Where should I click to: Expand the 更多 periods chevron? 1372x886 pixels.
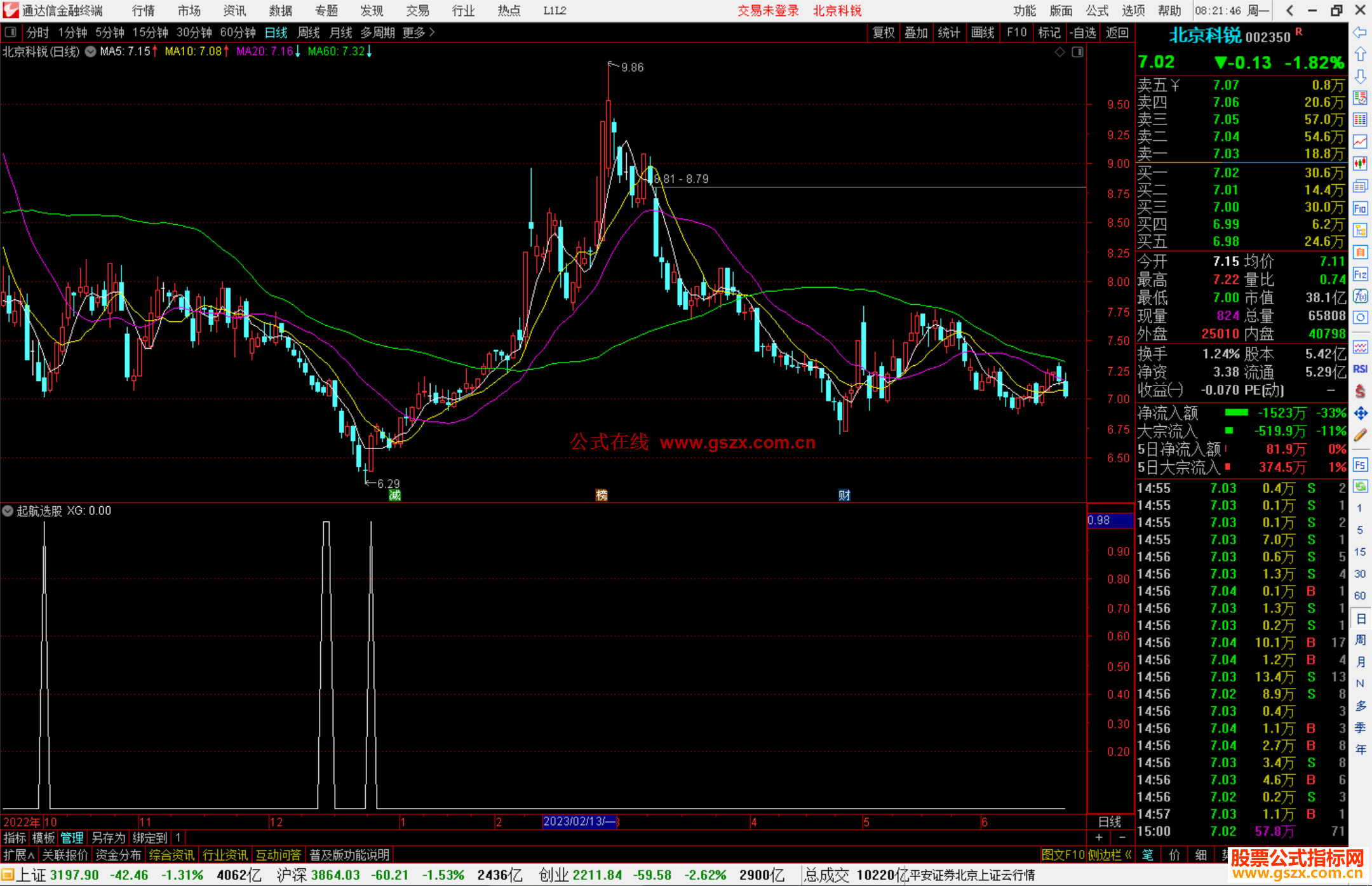(x=432, y=32)
